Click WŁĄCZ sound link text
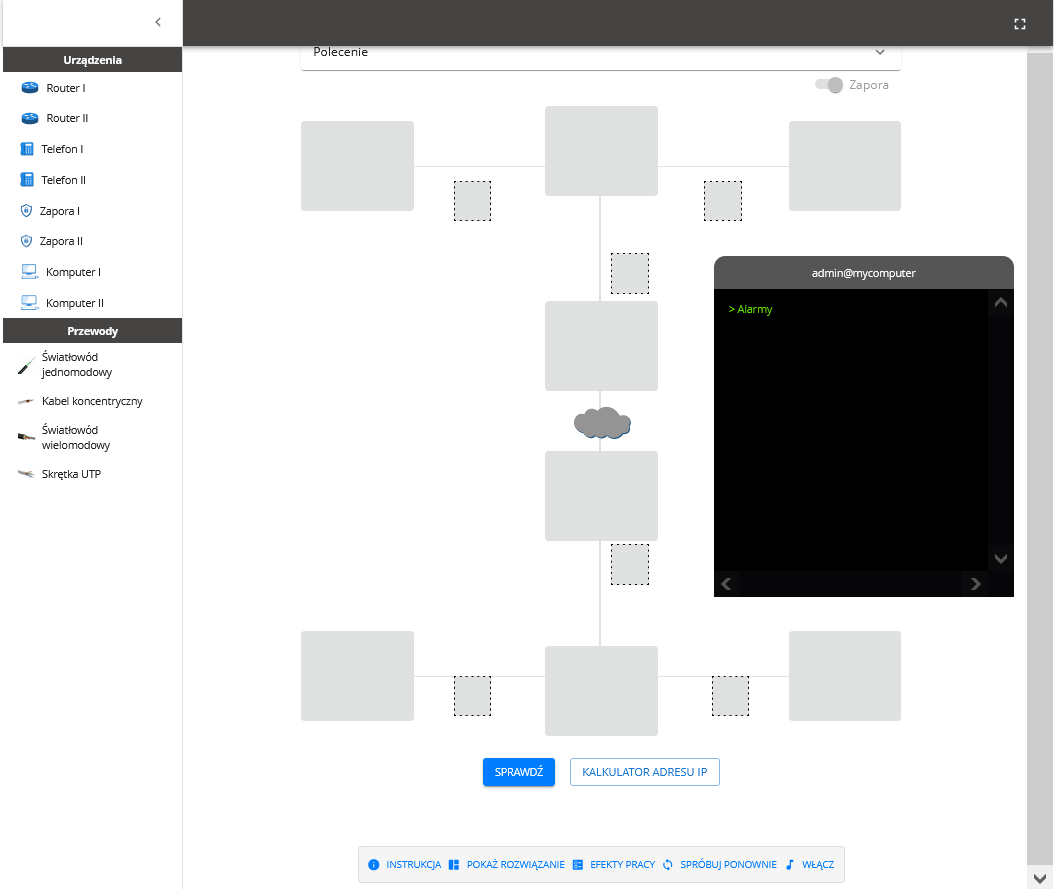 [x=817, y=865]
